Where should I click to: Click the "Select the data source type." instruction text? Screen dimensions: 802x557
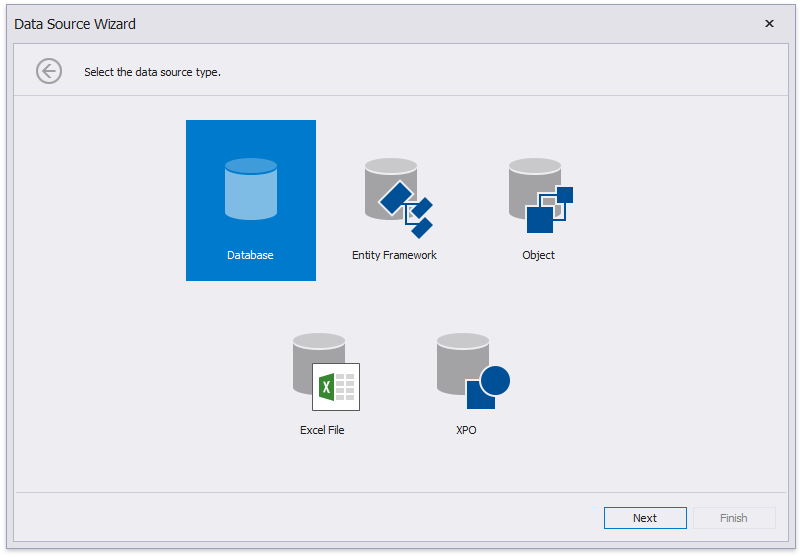(152, 72)
